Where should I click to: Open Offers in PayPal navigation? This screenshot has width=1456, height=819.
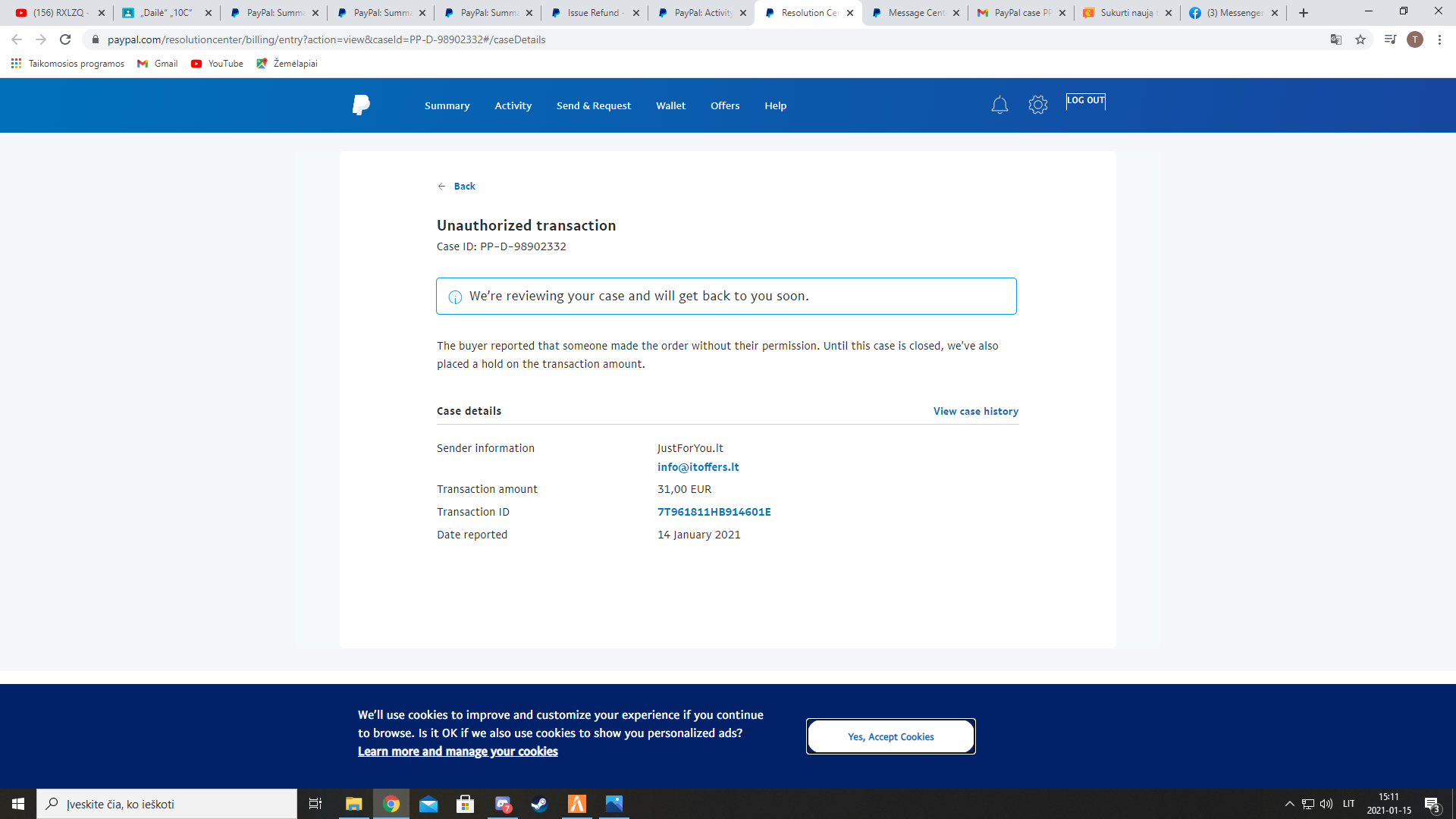pos(725,105)
